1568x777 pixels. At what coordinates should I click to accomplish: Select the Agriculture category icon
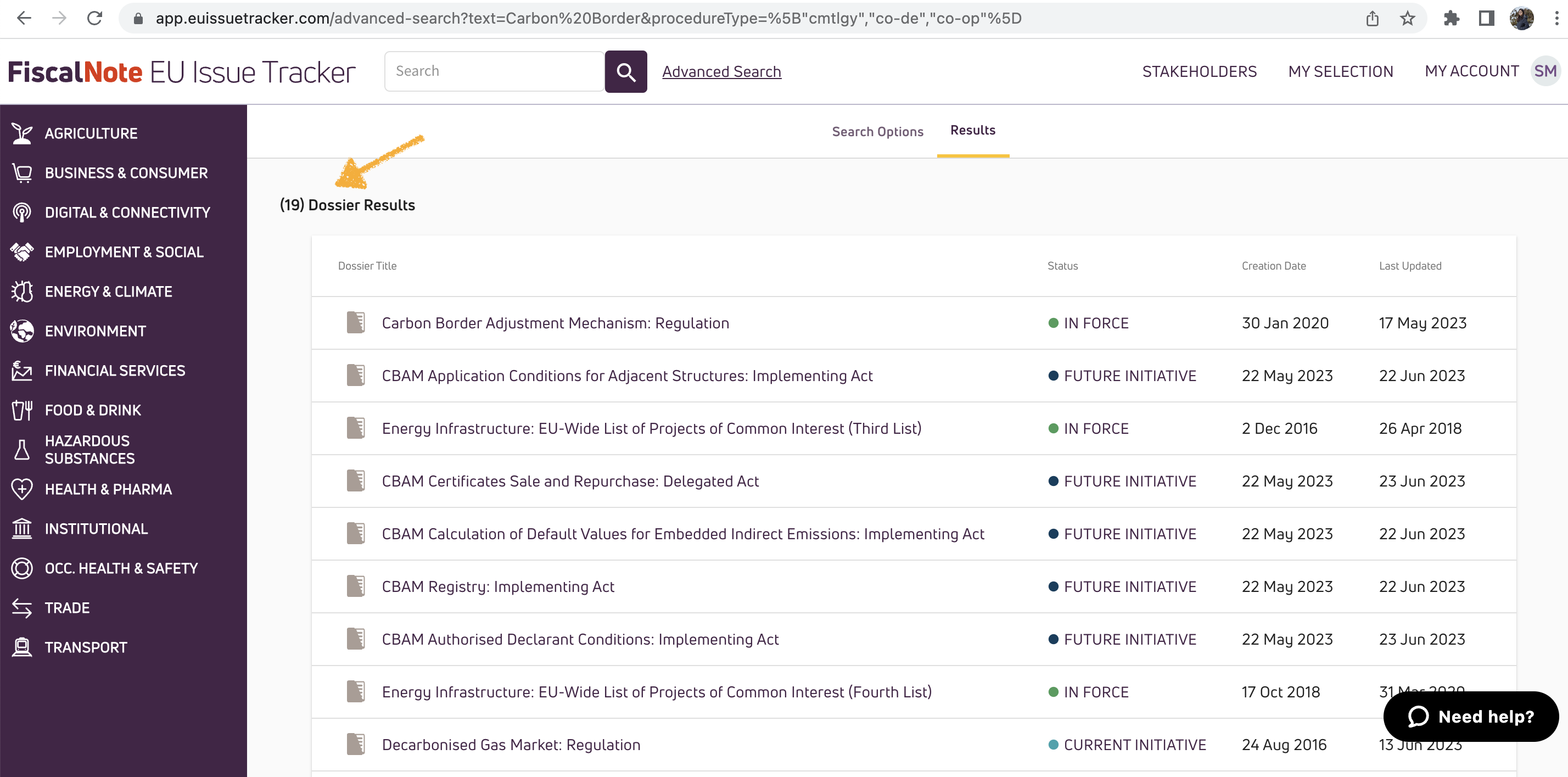coord(22,133)
